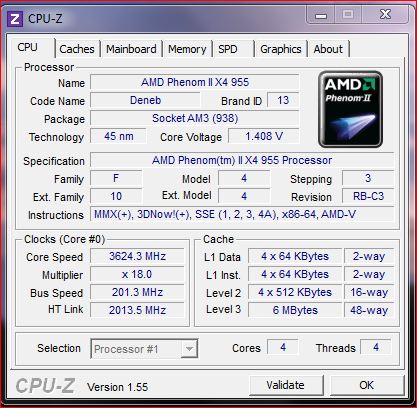Click the Core Voltage value box
Viewport: 417px width, 408px height.
[264, 136]
